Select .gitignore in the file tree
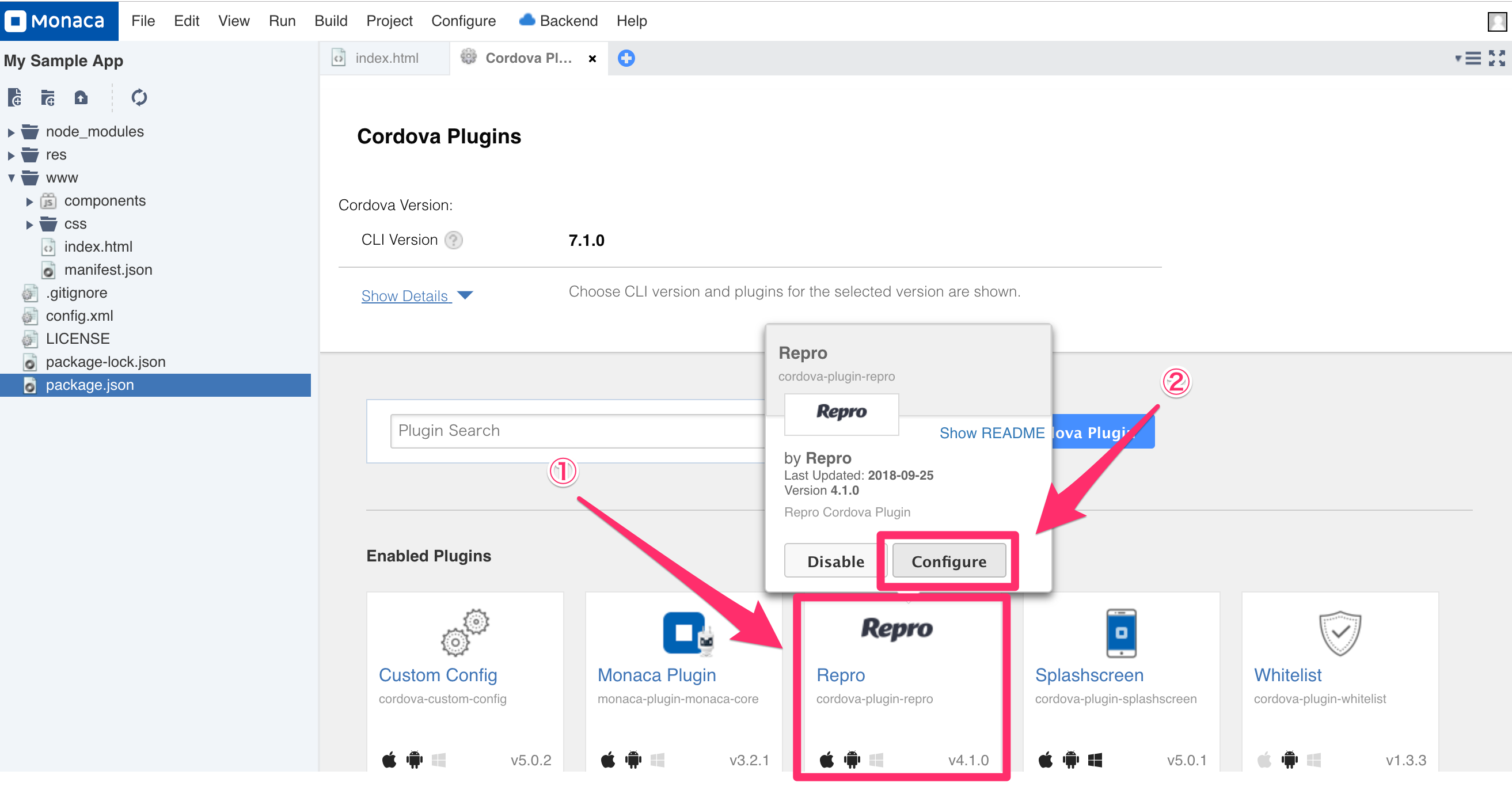Viewport: 1512px width, 805px height. [x=77, y=293]
